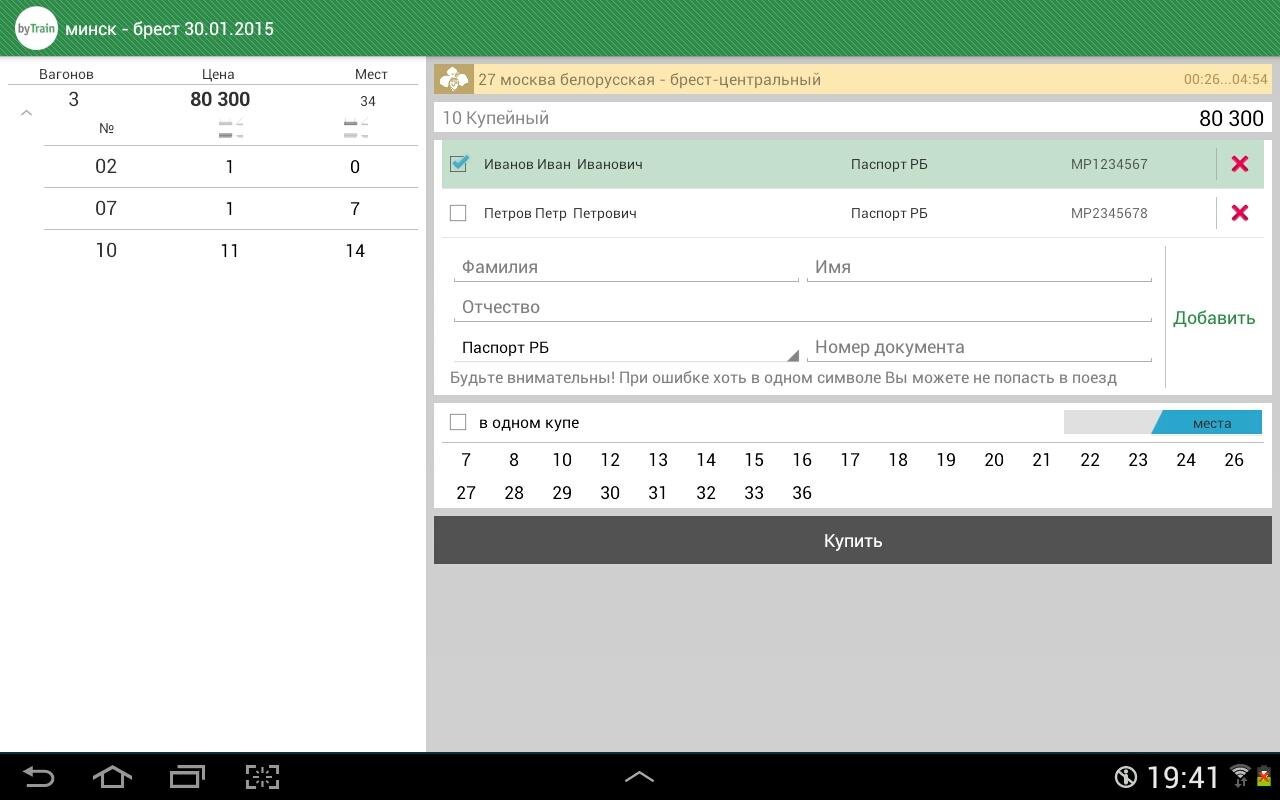Open train 27 москва белорусская - брест-центральный
This screenshot has width=1280, height=800.
[x=853, y=79]
